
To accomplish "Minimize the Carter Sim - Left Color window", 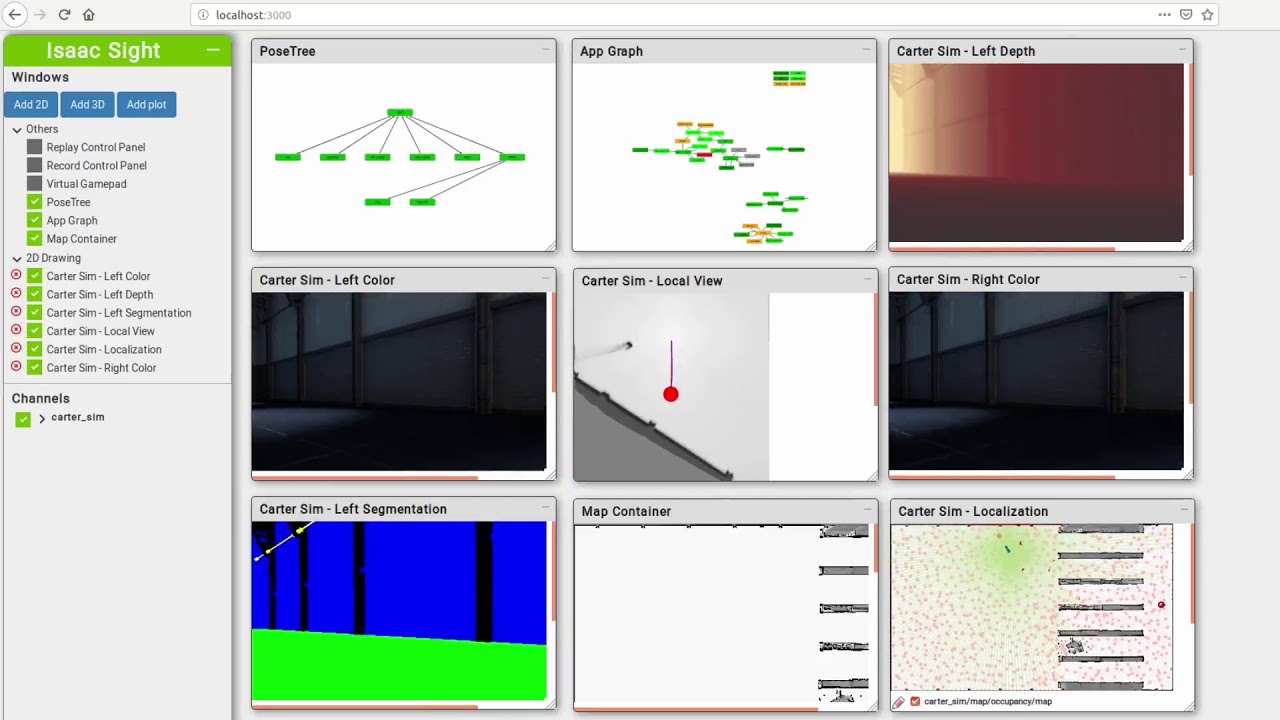I will [x=546, y=278].
